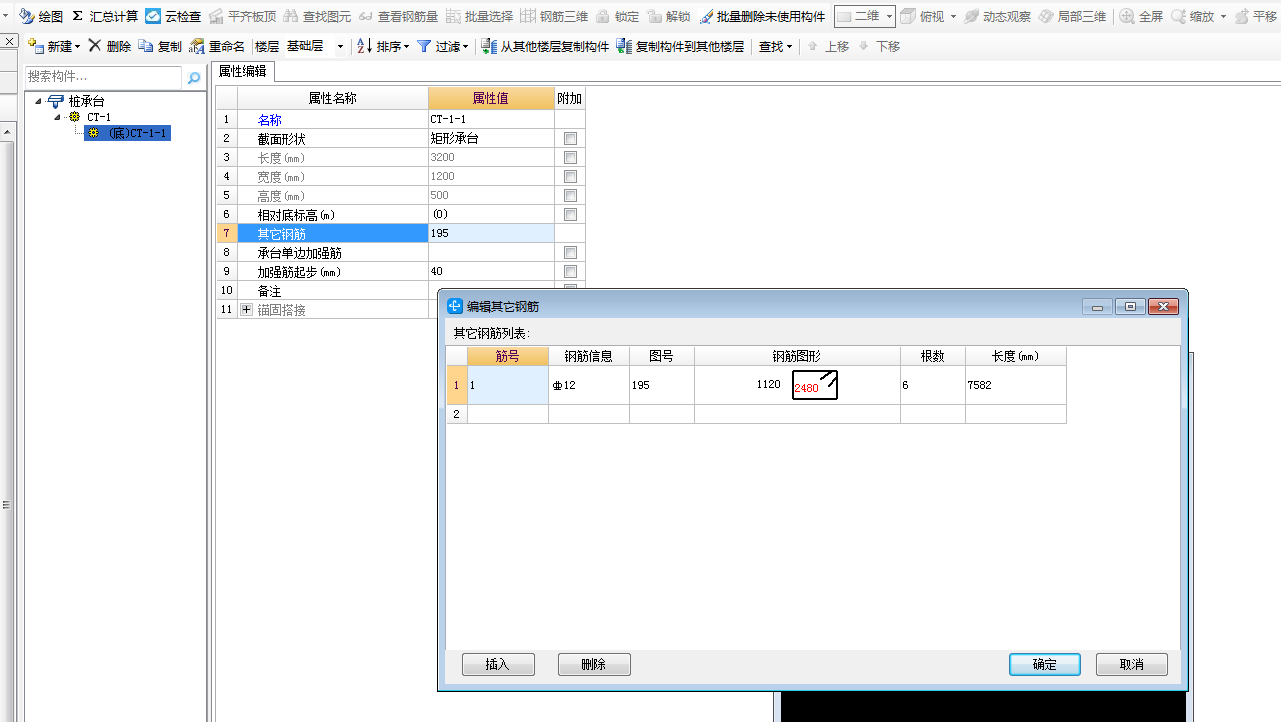Close the 编辑其它钢筋 dialog
The image size is (1281, 722).
click(x=1163, y=307)
